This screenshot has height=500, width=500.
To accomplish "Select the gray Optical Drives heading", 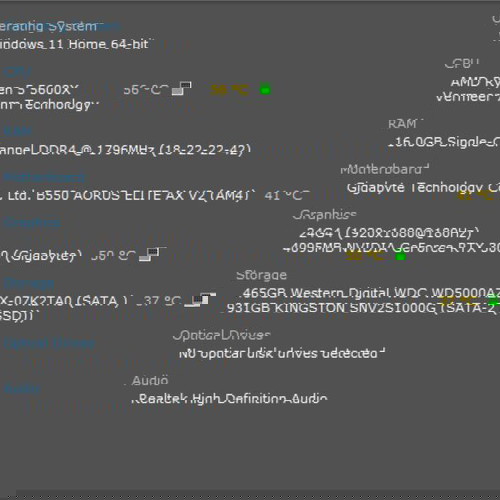I will [x=222, y=335].
